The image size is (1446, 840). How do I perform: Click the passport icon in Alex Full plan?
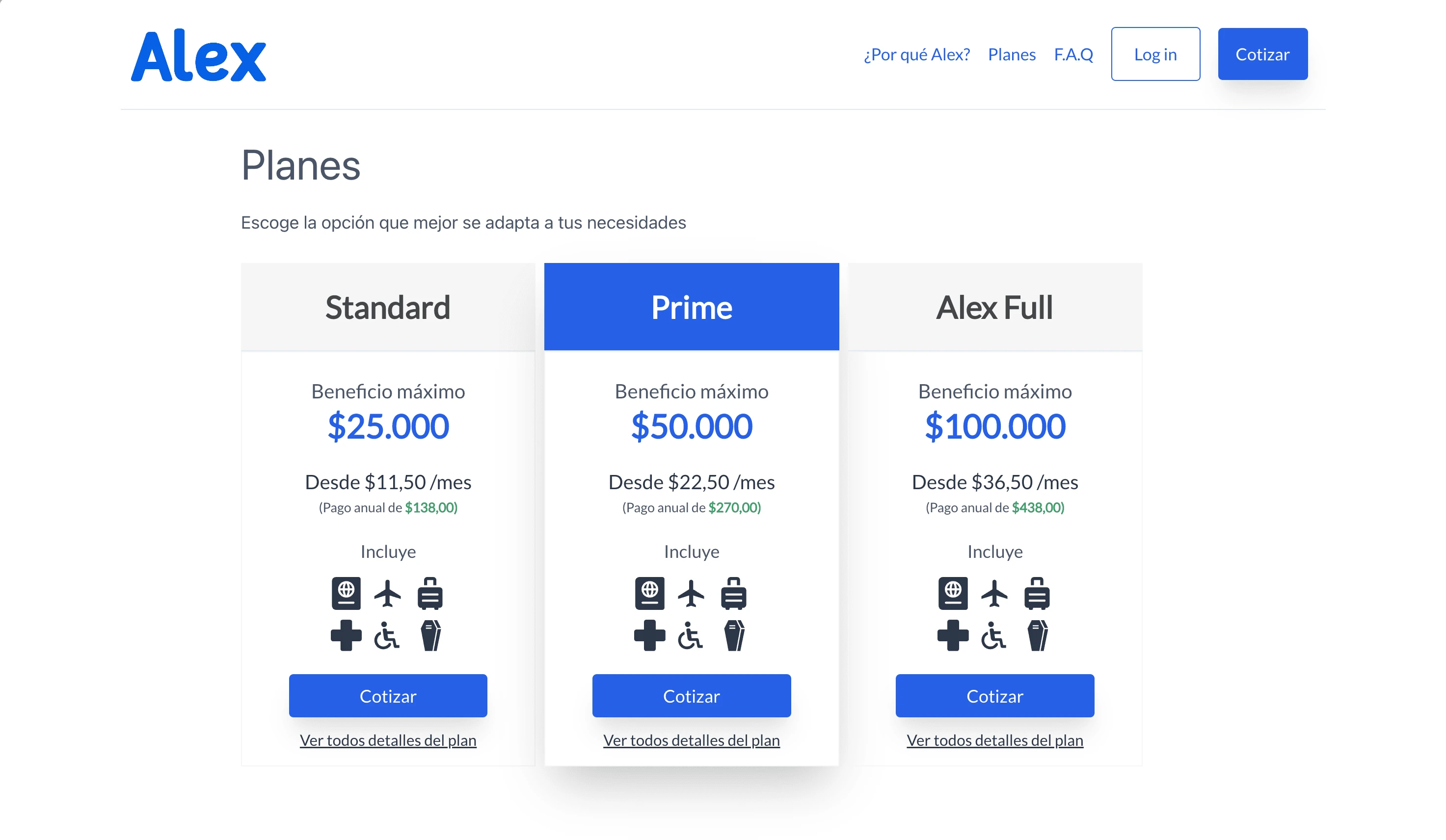(x=953, y=593)
